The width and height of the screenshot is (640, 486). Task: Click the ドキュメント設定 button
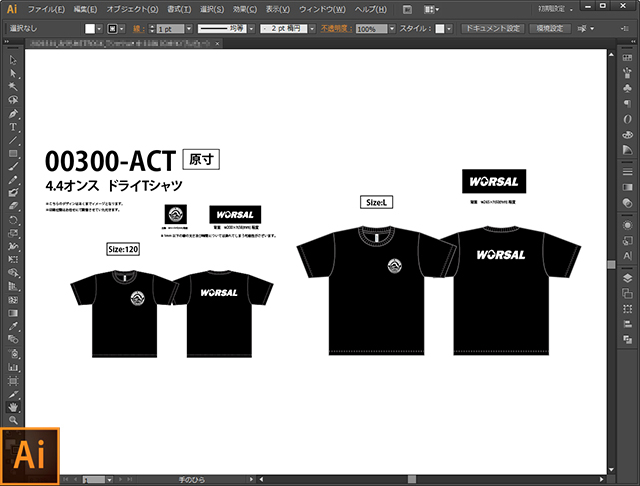pos(491,29)
